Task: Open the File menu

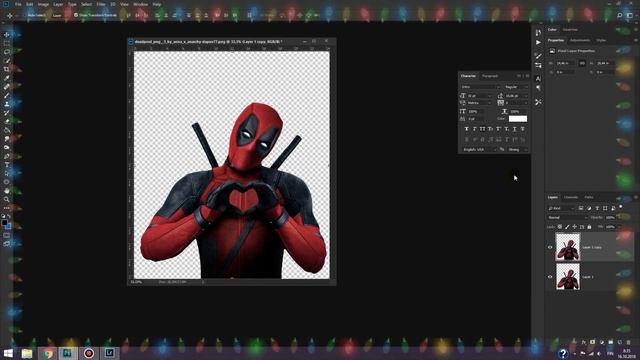Action: pos(18,4)
